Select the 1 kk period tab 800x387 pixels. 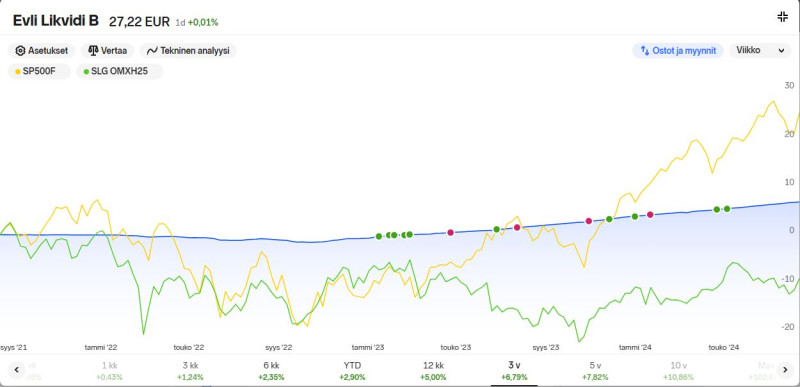tap(109, 371)
